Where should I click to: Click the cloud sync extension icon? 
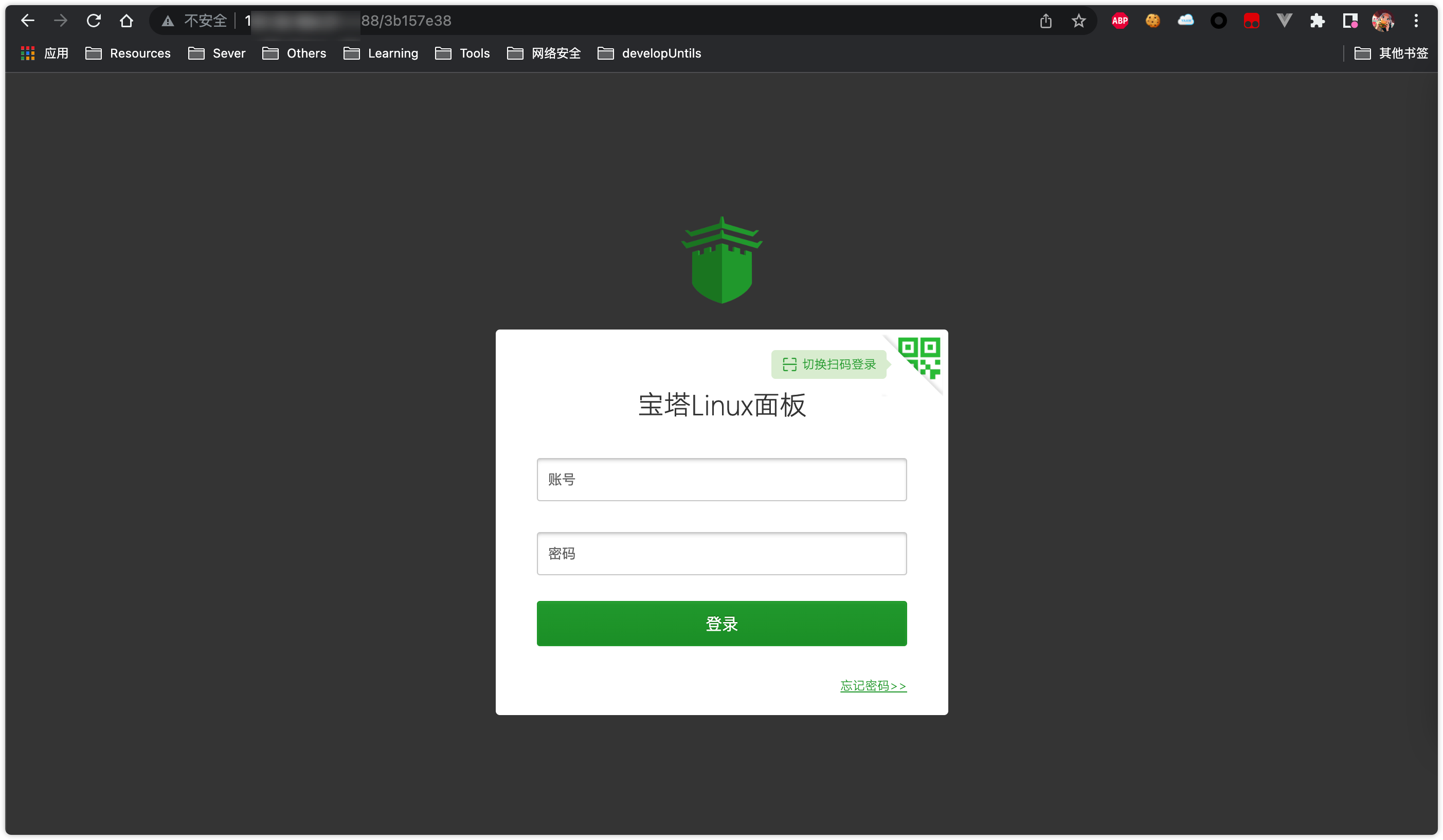tap(1186, 20)
